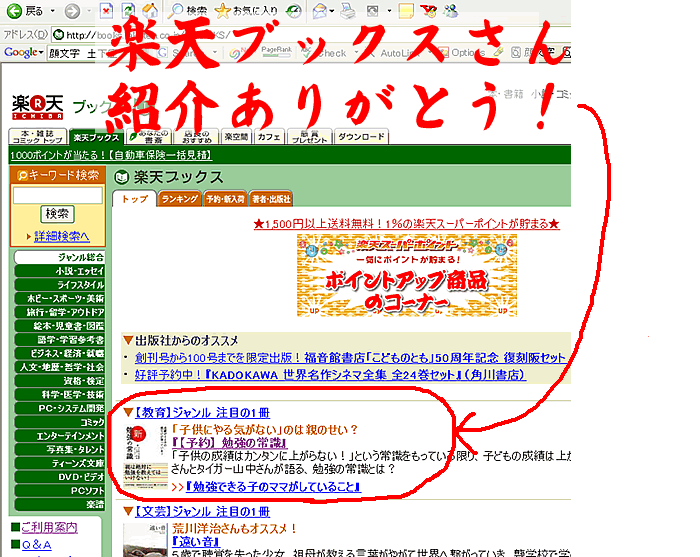
Task: Select DVD・ビデオ genre
Action: [x=59, y=477]
